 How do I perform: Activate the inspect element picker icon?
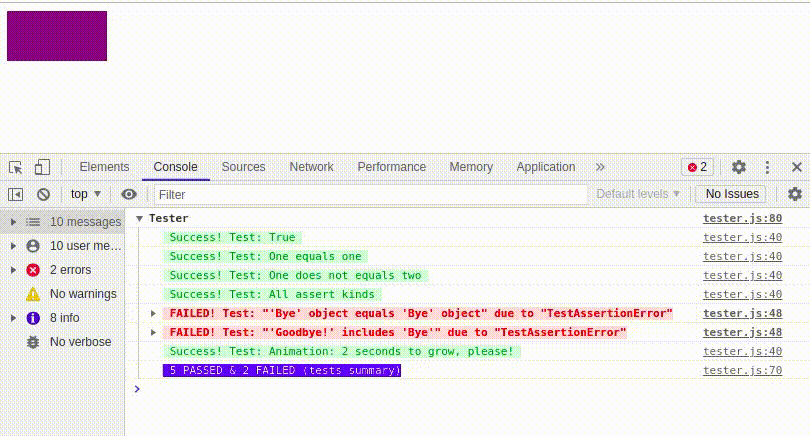pos(15,167)
